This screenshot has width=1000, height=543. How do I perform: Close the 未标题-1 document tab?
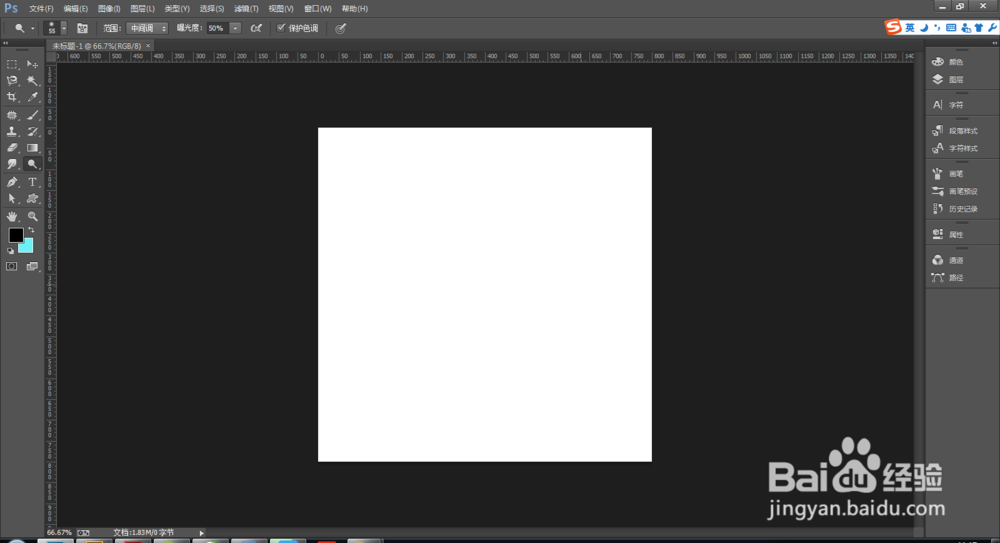(148, 46)
